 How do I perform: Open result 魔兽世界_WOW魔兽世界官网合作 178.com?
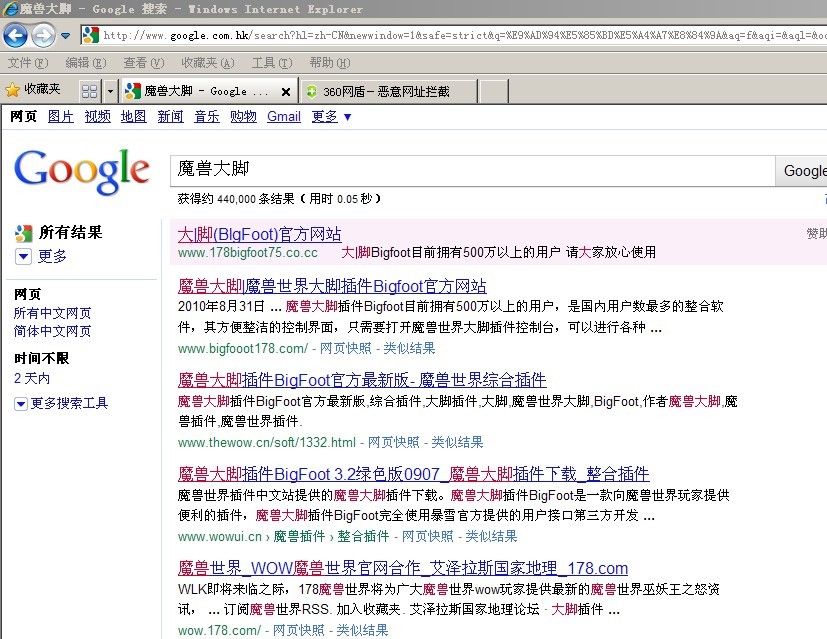point(403,568)
